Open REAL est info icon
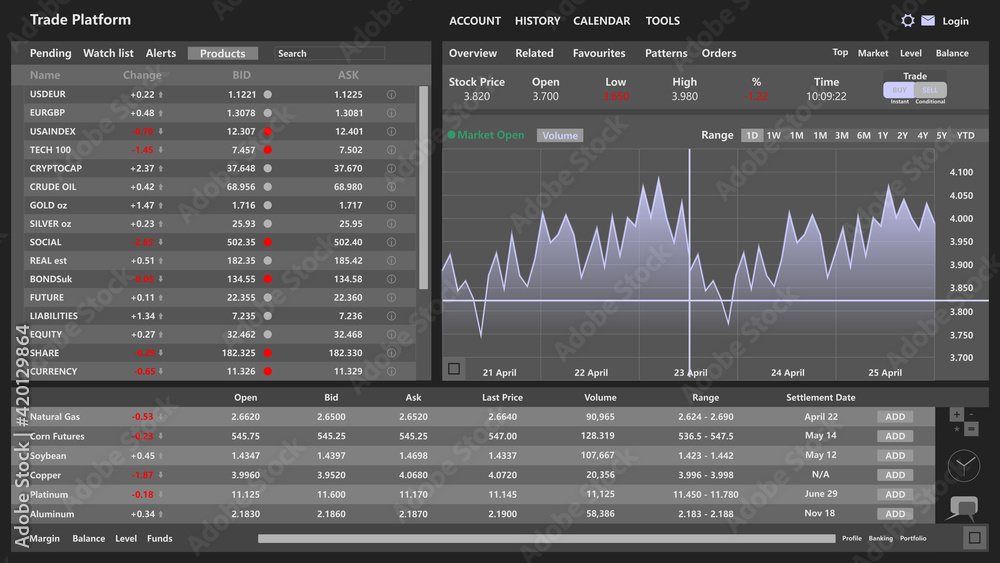Viewport: 1000px width, 563px height. click(391, 261)
